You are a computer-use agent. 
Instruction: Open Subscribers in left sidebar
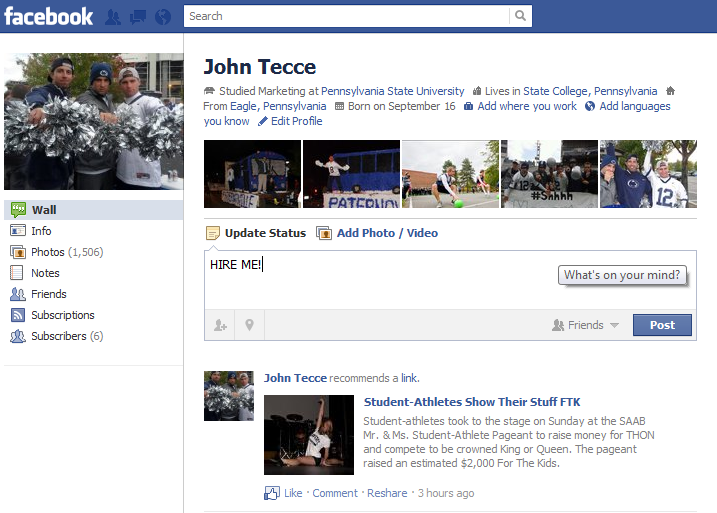click(59, 336)
